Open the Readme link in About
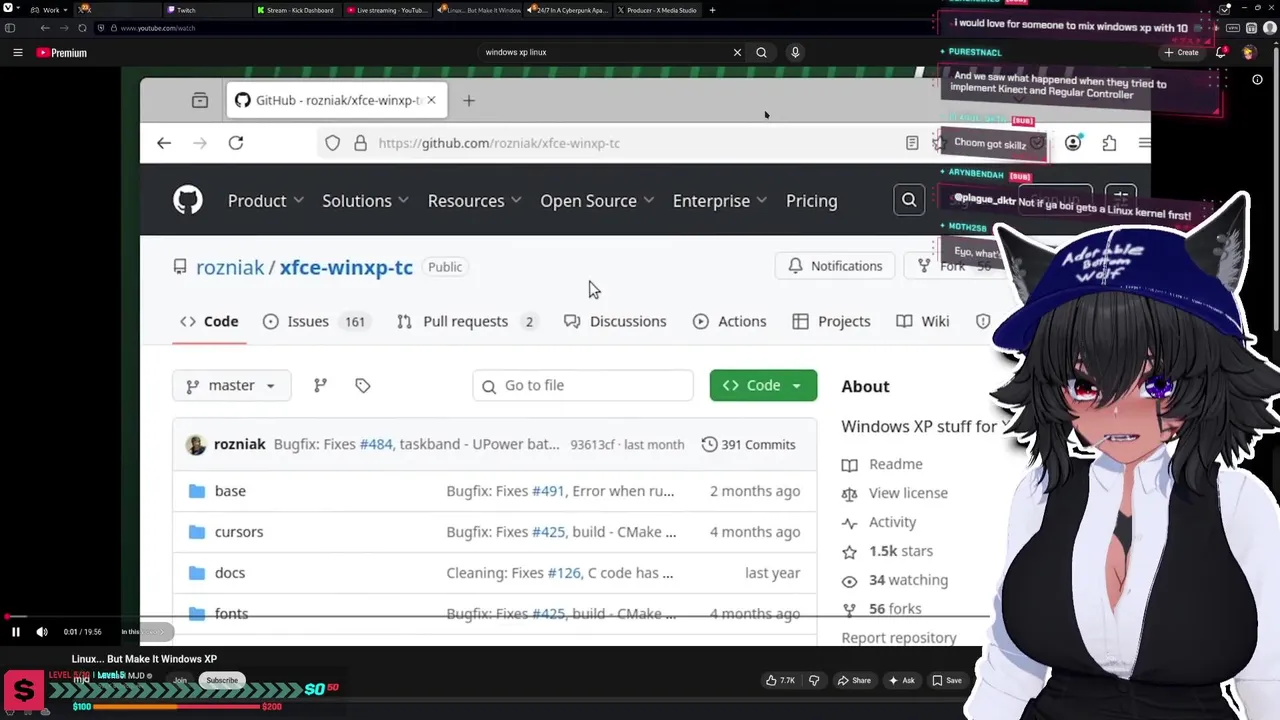The image size is (1280, 720). 882,464
